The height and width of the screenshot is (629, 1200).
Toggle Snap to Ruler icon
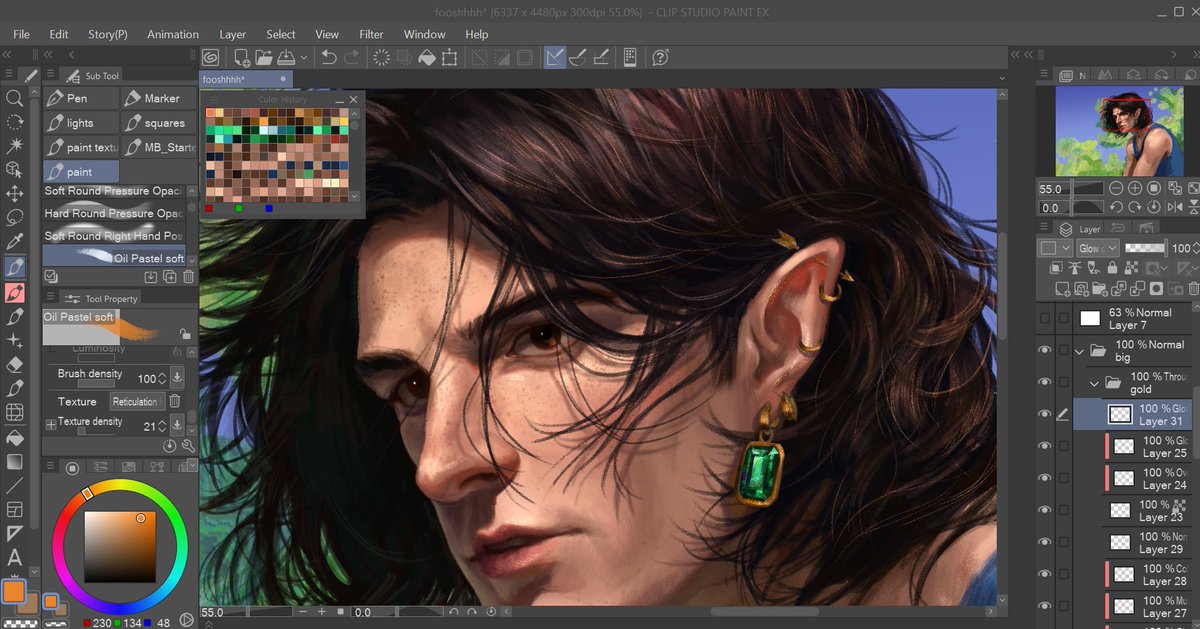tap(554, 58)
